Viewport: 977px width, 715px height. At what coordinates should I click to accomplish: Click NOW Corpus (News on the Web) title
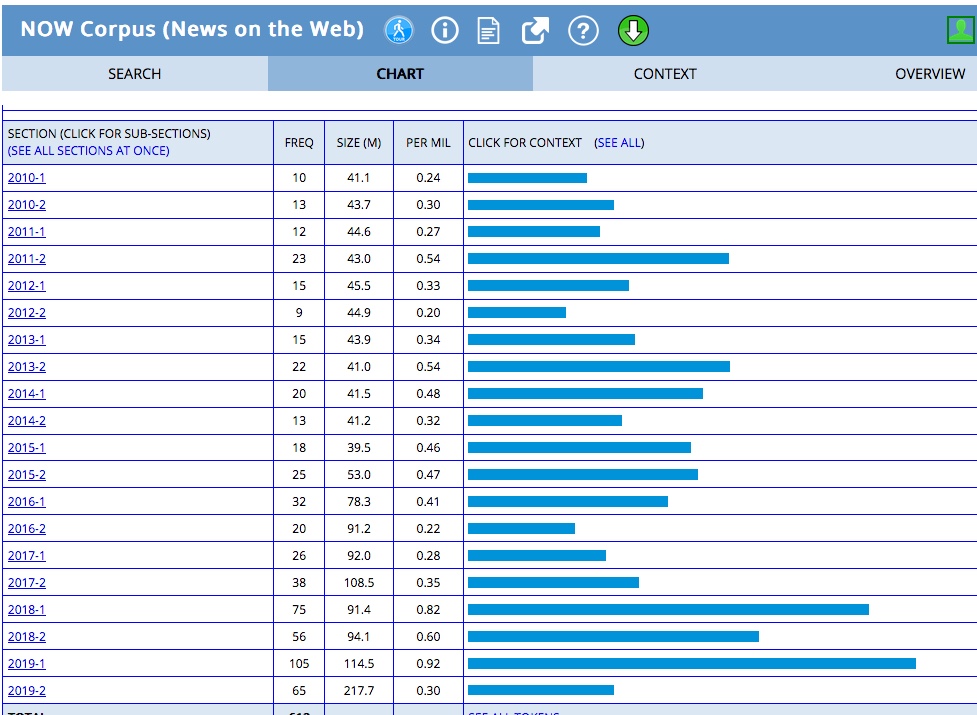click(x=192, y=29)
